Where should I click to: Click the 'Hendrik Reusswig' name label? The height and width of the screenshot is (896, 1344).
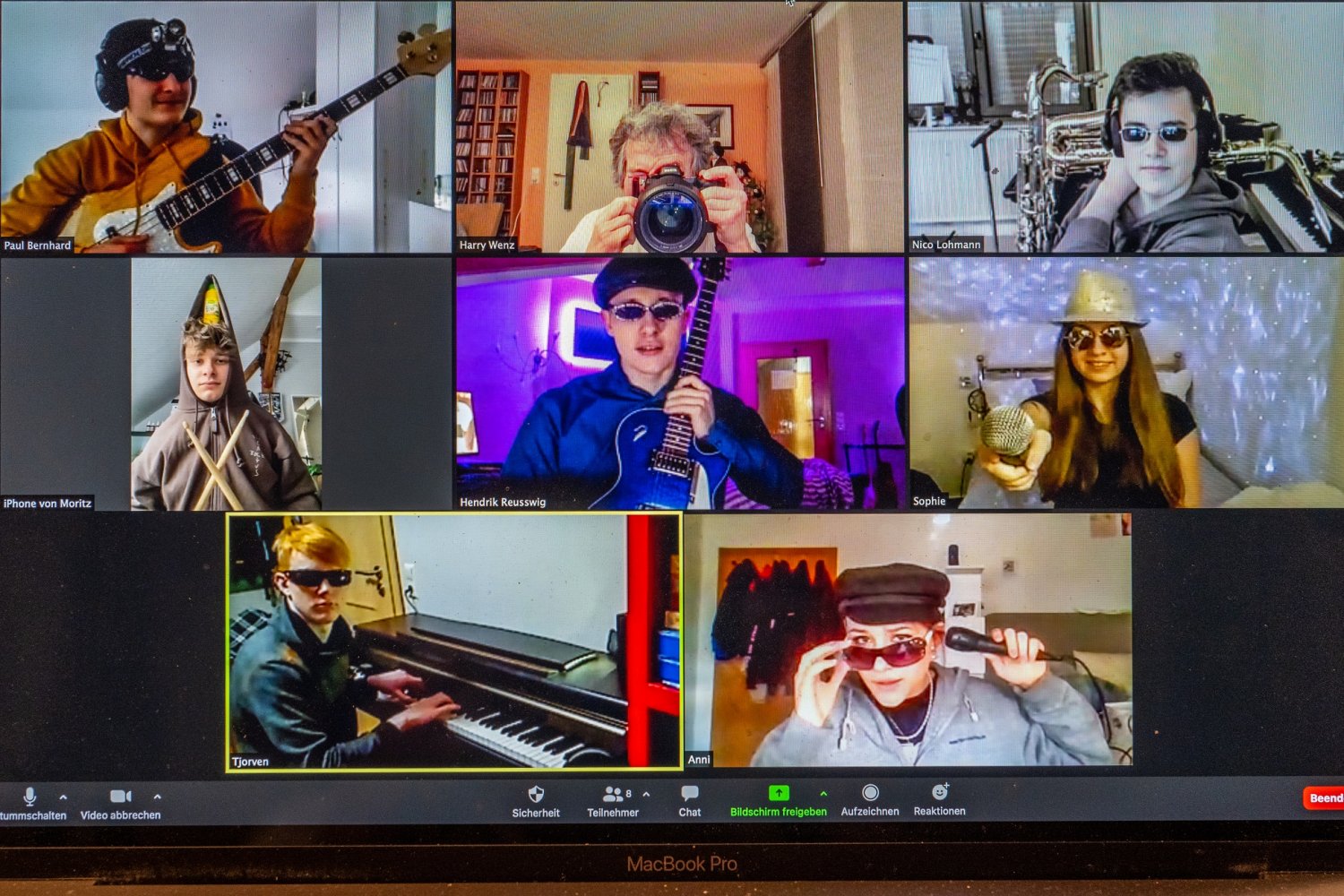(503, 503)
